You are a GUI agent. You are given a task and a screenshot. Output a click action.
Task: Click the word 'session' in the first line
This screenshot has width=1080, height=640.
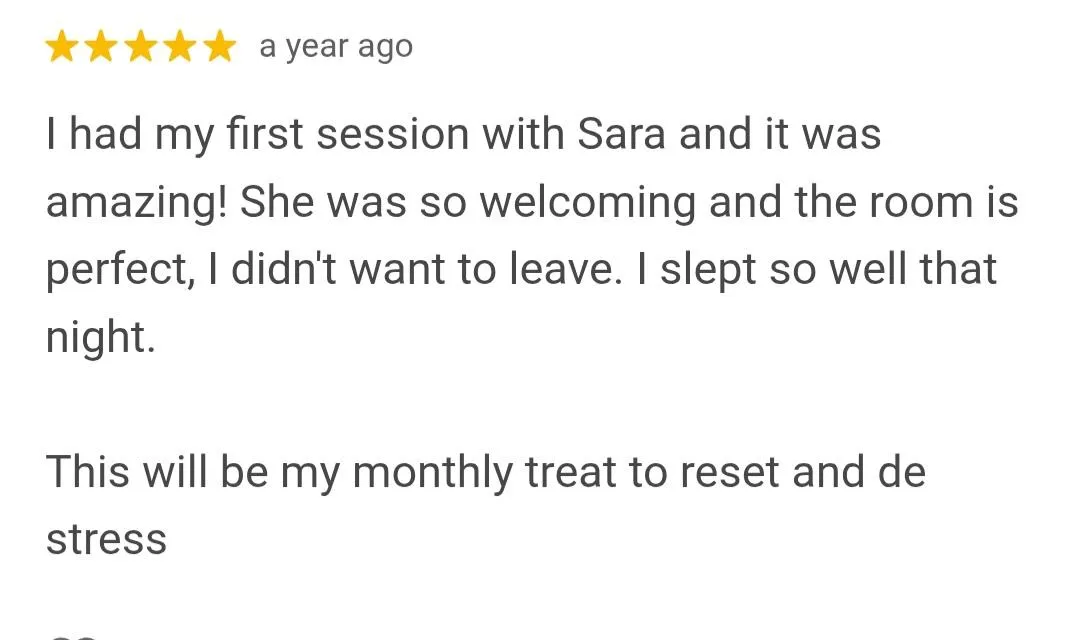[x=393, y=134]
